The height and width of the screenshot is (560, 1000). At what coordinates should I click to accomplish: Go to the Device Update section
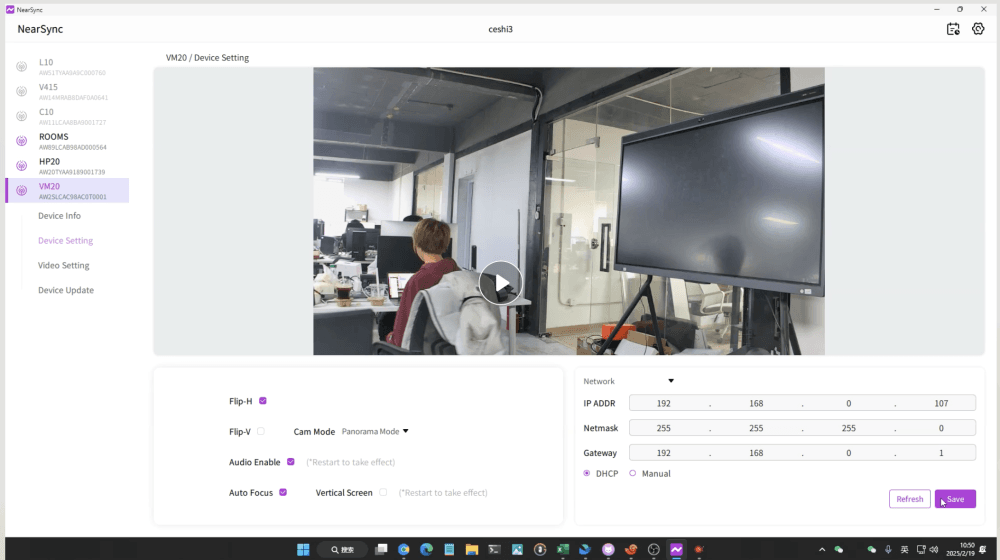pyautogui.click(x=66, y=290)
